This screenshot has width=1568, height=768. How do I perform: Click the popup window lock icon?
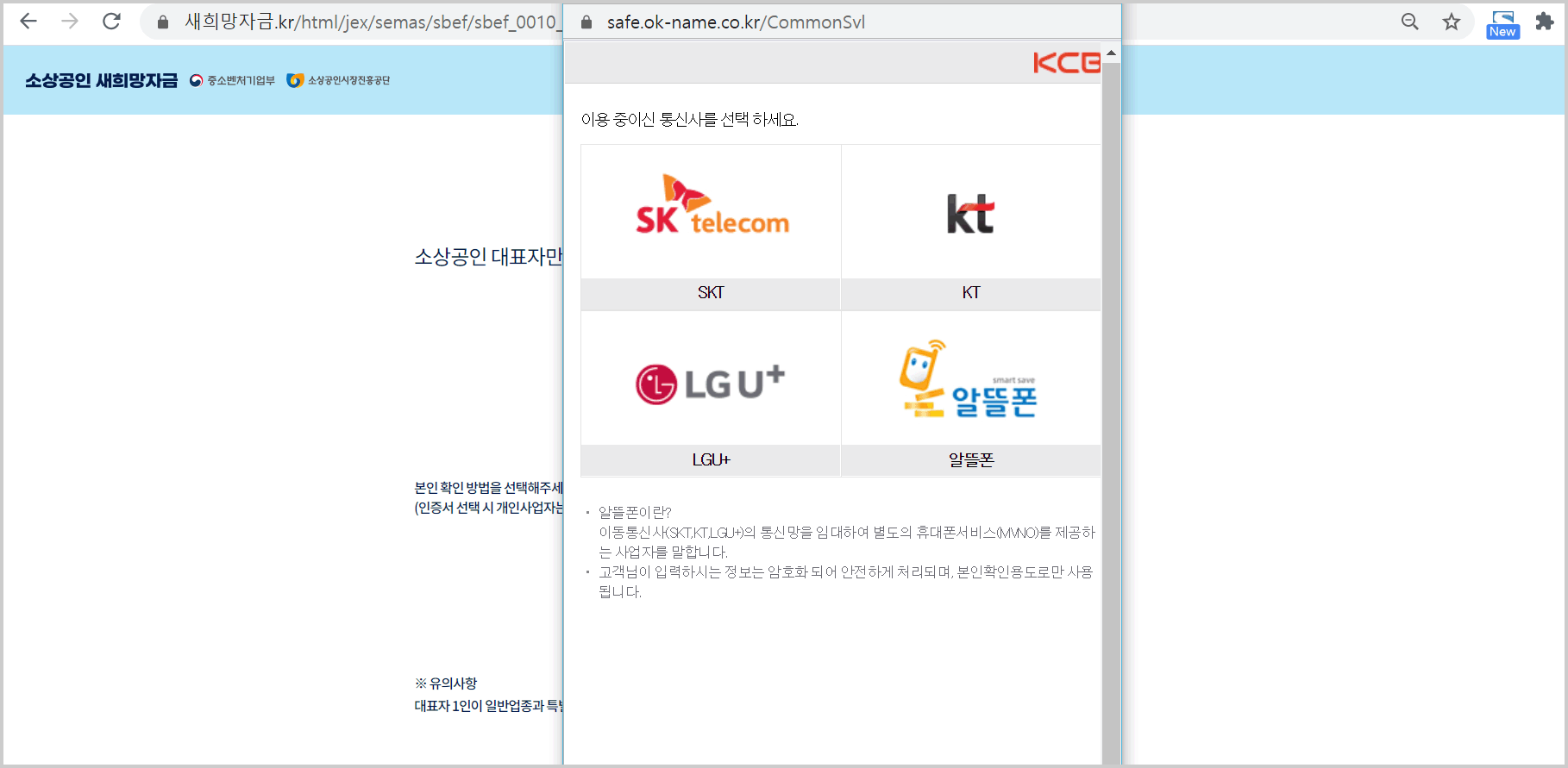tap(586, 22)
